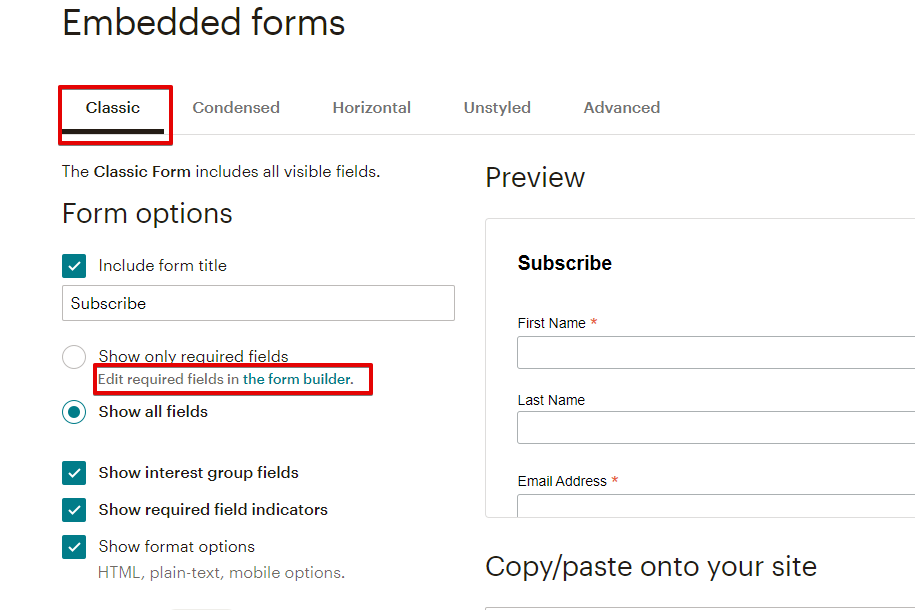Click the Embedded forms page heading

point(204,22)
